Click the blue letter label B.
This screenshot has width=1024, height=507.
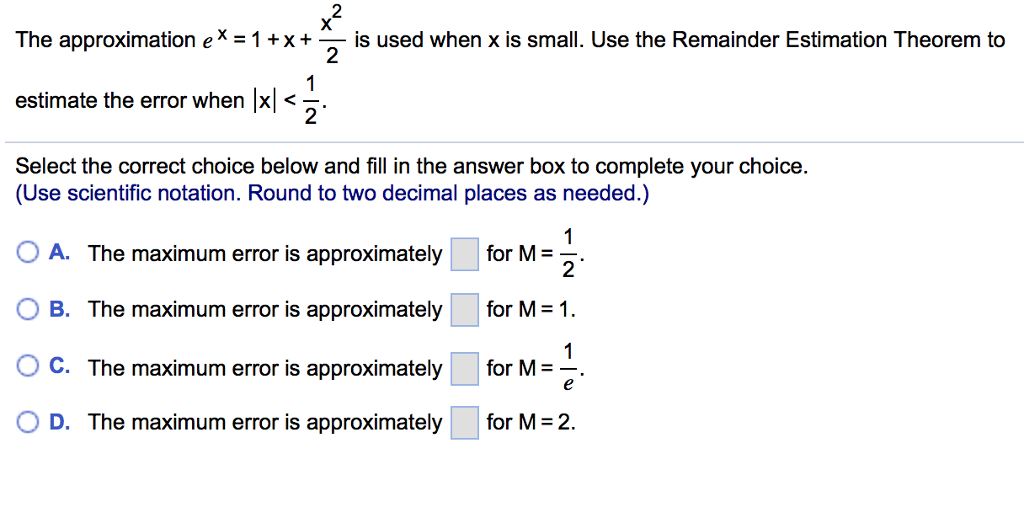60,309
